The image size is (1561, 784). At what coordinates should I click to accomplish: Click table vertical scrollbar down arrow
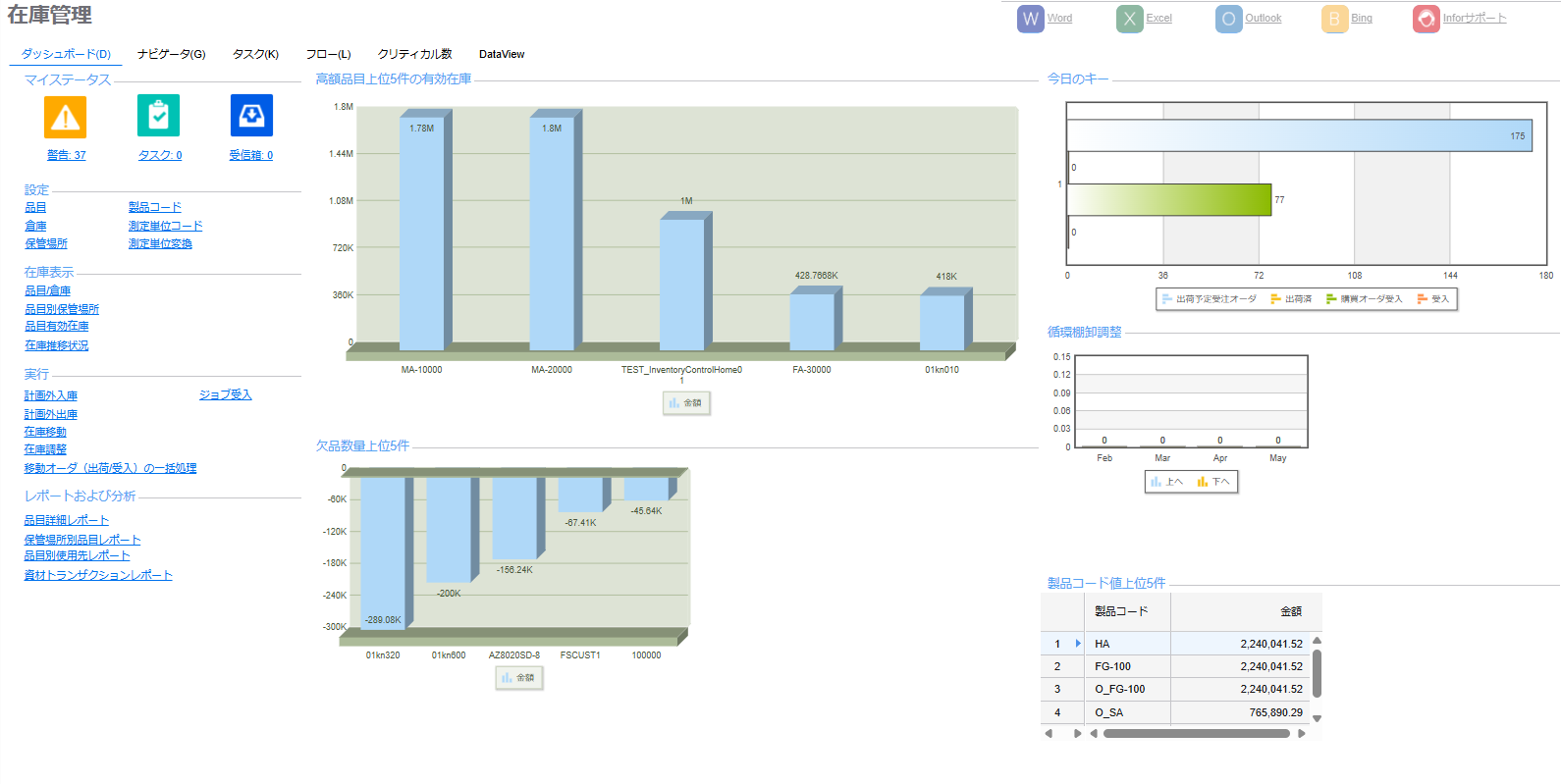1317,718
